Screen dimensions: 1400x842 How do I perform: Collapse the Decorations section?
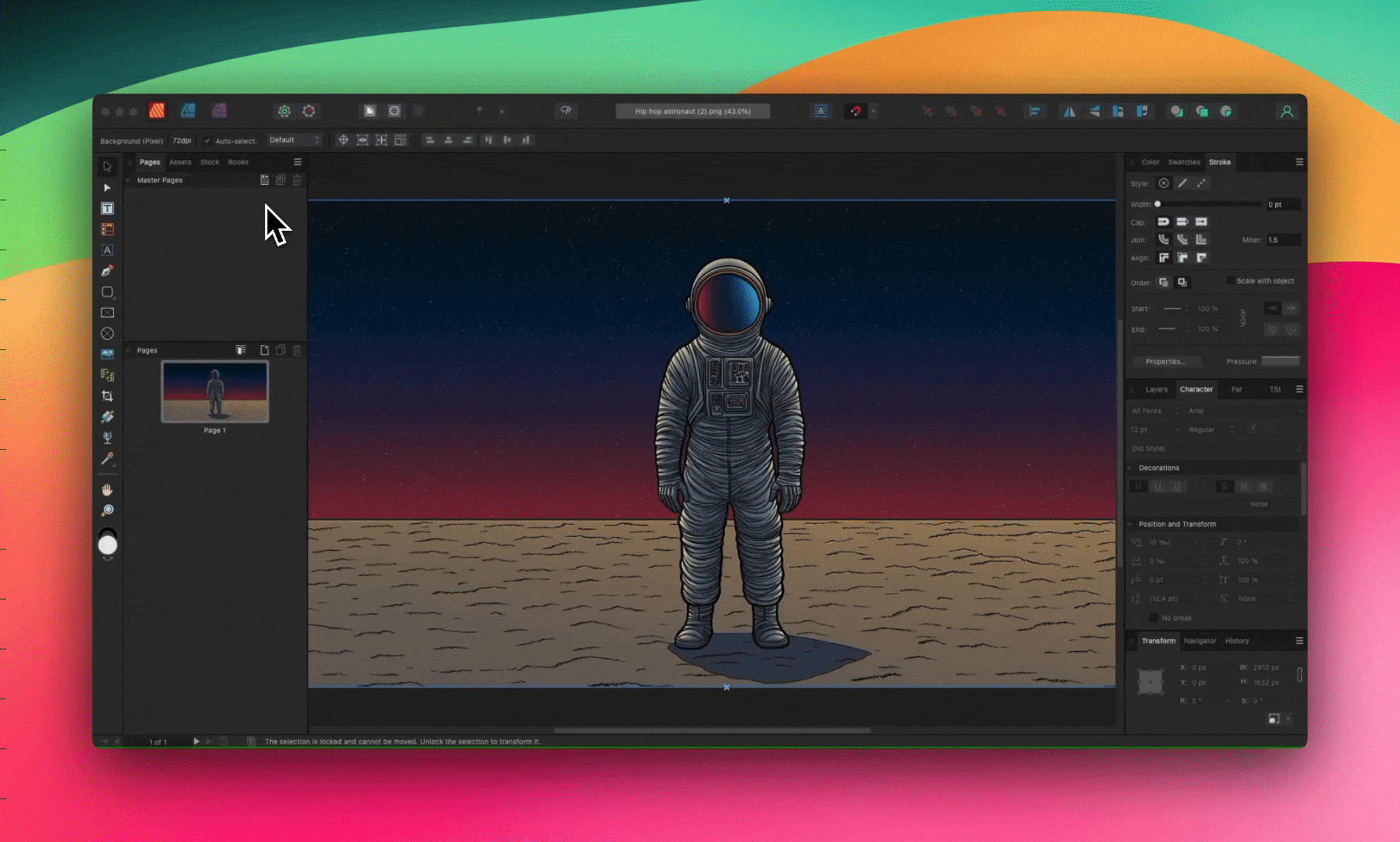(x=1130, y=468)
